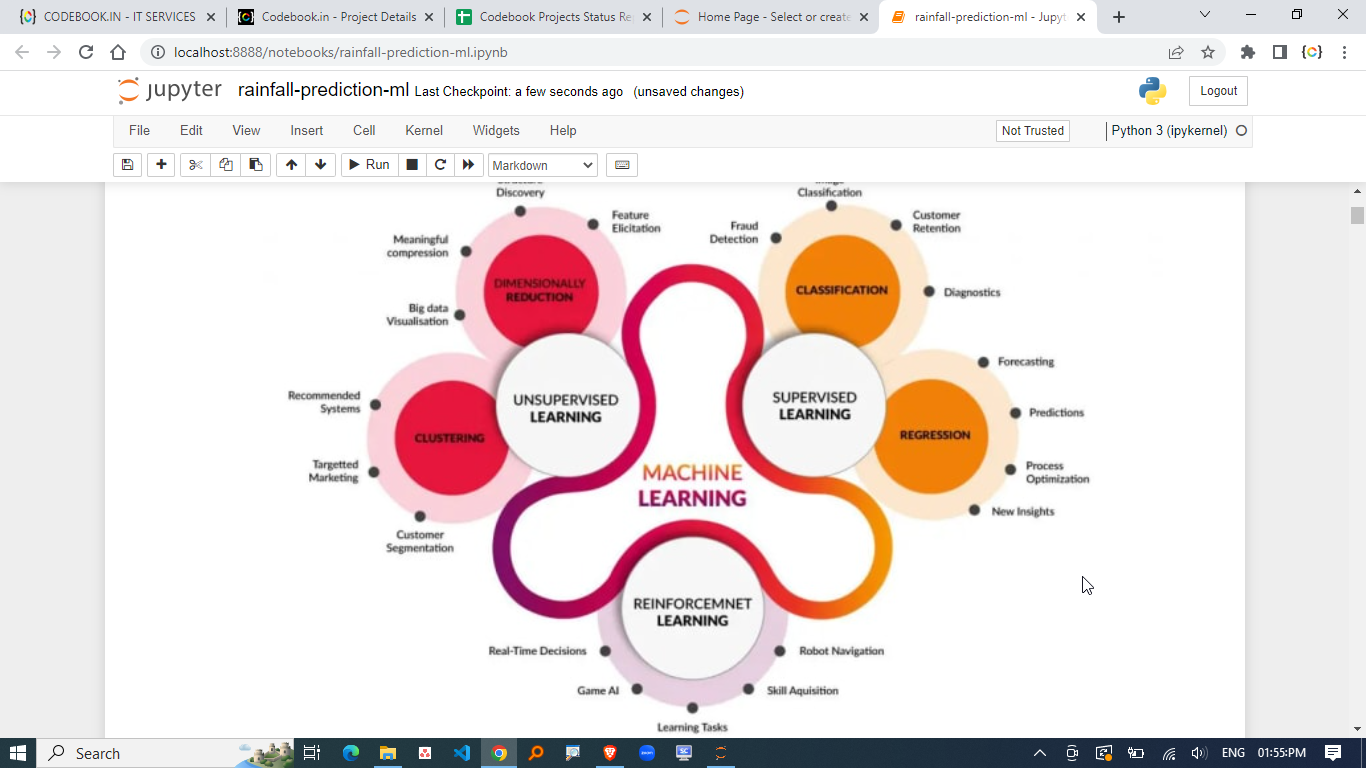Click the Logout button
Viewport: 1366px width, 768px height.
[1218, 91]
